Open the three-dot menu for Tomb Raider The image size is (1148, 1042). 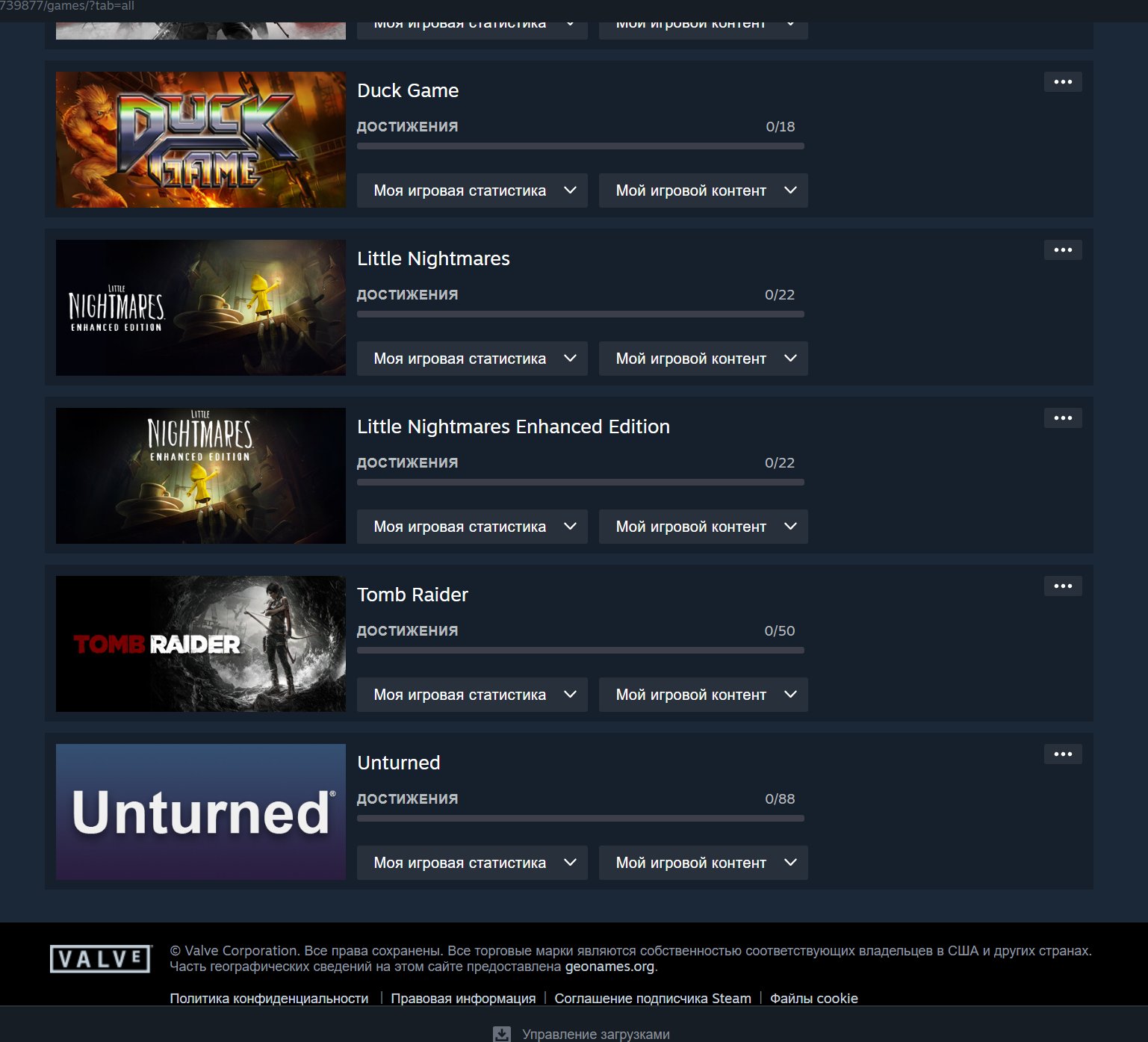click(1063, 586)
